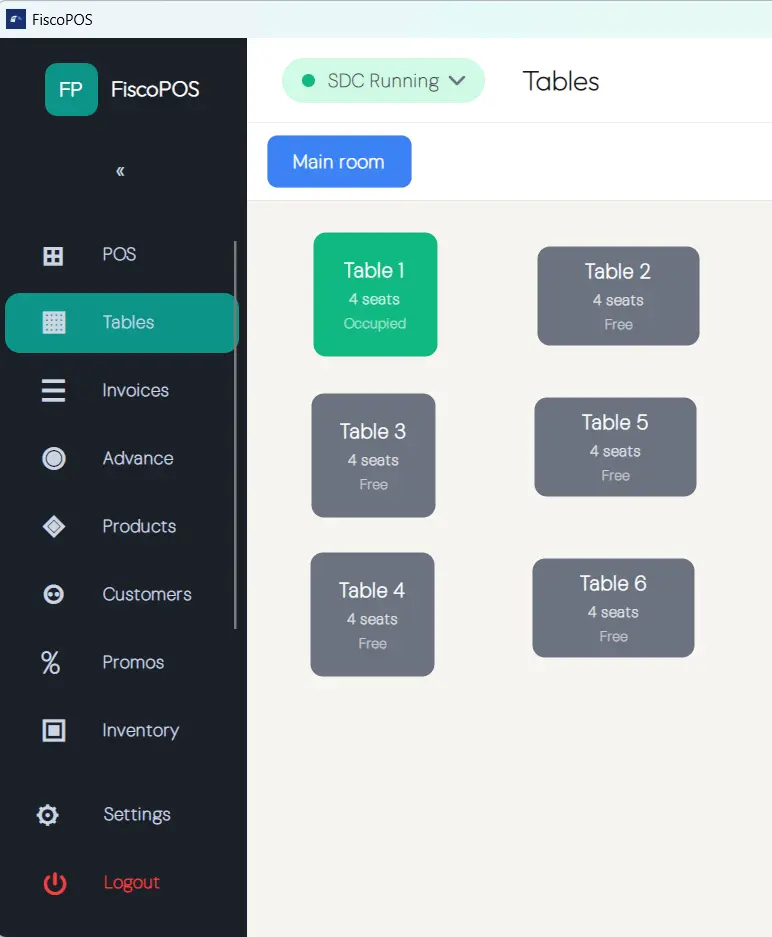Image resolution: width=772 pixels, height=937 pixels.
Task: Select free Table 4 card
Action: point(372,614)
